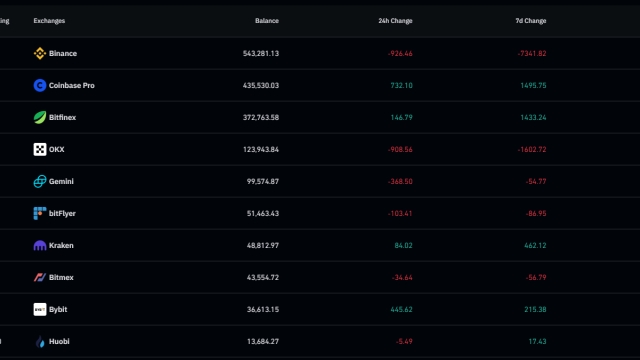Sort by the Balance column header
Image resolution: width=640 pixels, height=360 pixels.
point(267,21)
